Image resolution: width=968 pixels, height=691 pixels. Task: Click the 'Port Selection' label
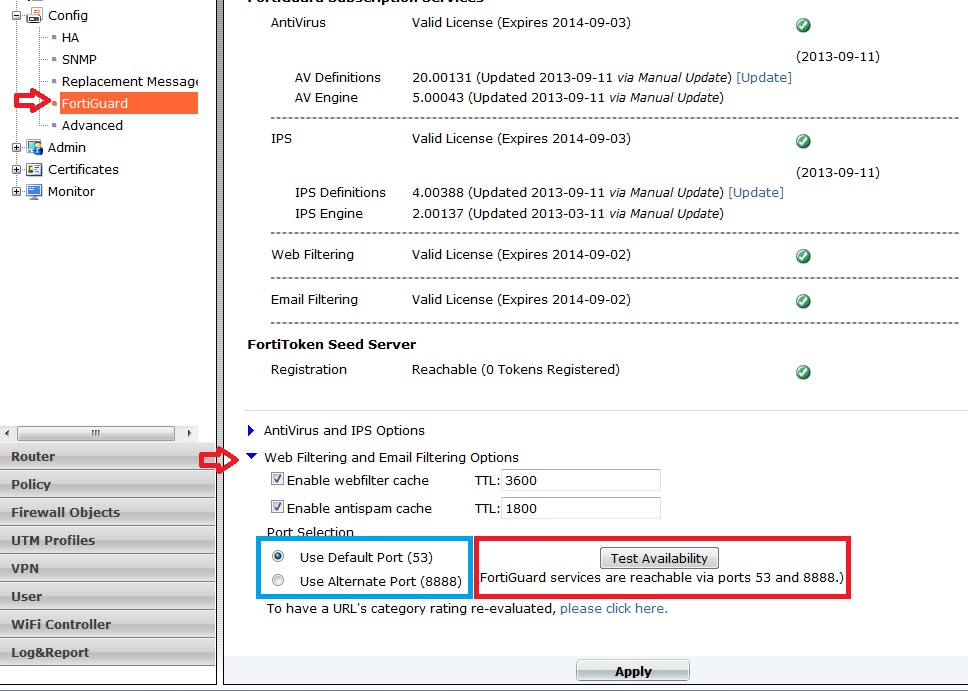[310, 532]
